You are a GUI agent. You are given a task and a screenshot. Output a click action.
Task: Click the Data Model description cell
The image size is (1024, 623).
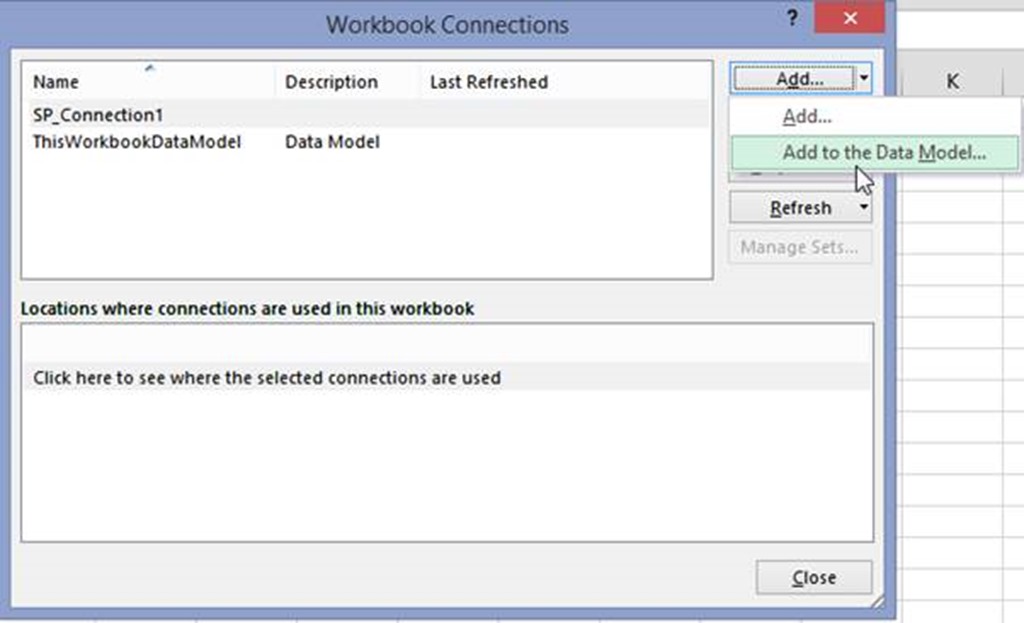(x=332, y=142)
